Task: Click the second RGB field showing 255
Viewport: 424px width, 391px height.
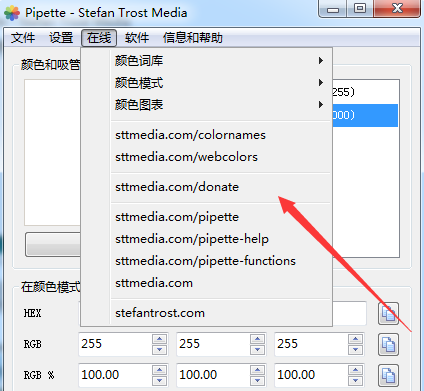Action: (x=214, y=344)
